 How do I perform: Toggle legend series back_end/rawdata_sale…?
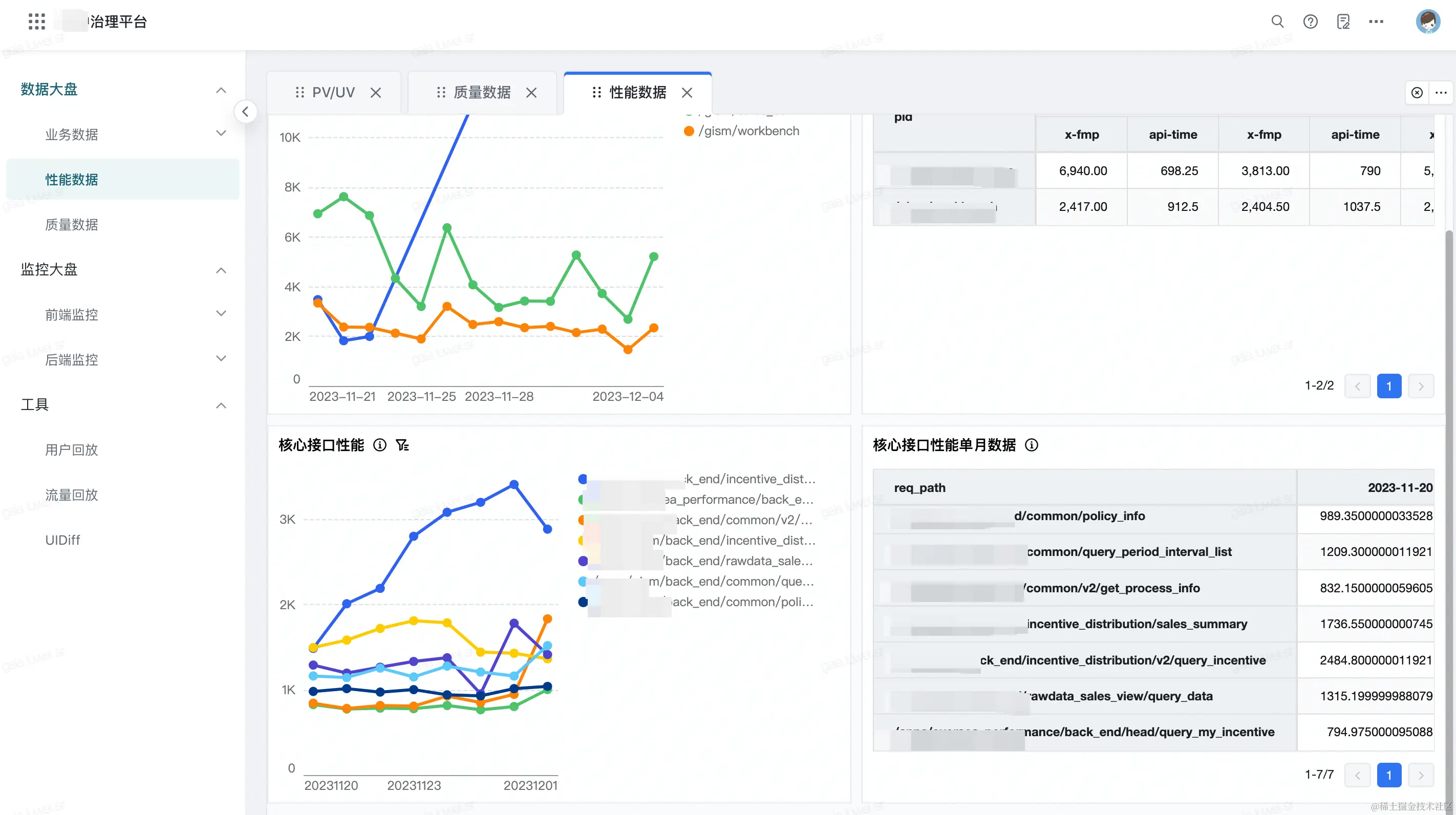(x=696, y=561)
